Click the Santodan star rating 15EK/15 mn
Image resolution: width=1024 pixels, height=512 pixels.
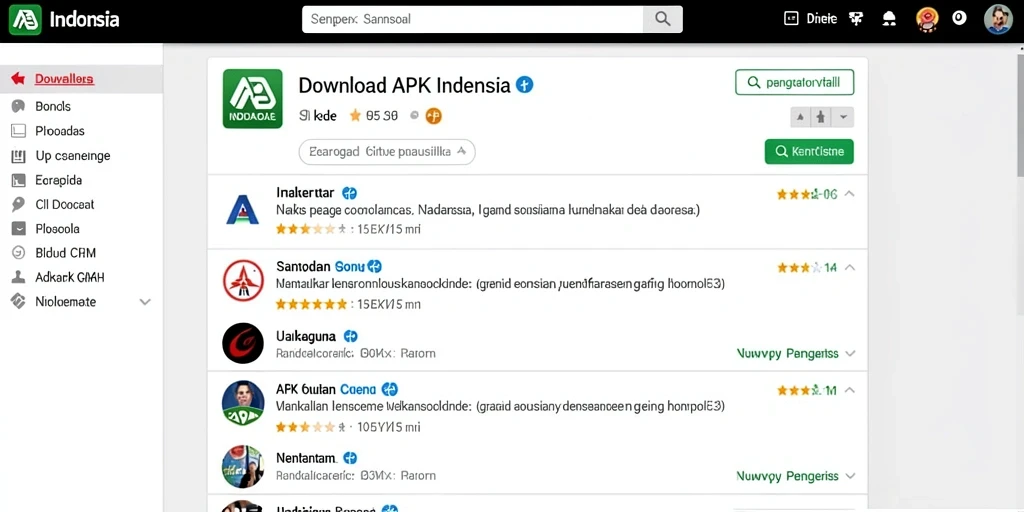point(348,304)
